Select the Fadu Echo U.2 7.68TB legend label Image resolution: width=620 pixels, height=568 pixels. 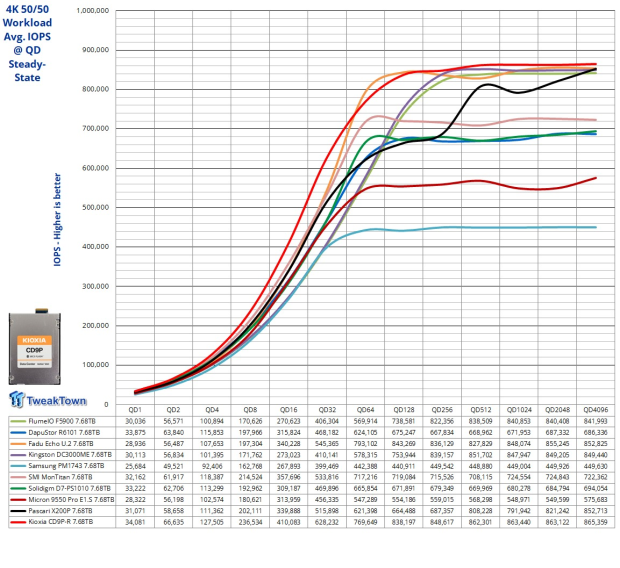(x=61, y=444)
